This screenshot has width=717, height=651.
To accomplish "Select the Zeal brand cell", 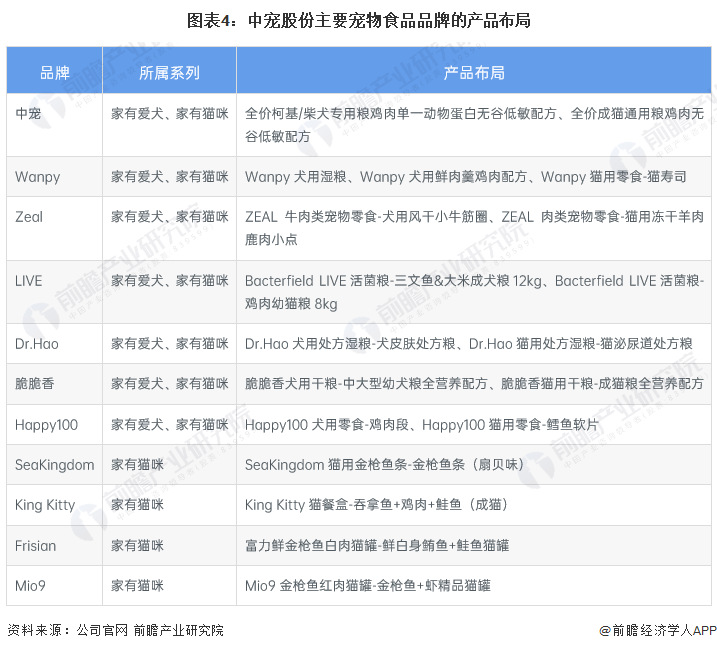I will tap(54, 228).
